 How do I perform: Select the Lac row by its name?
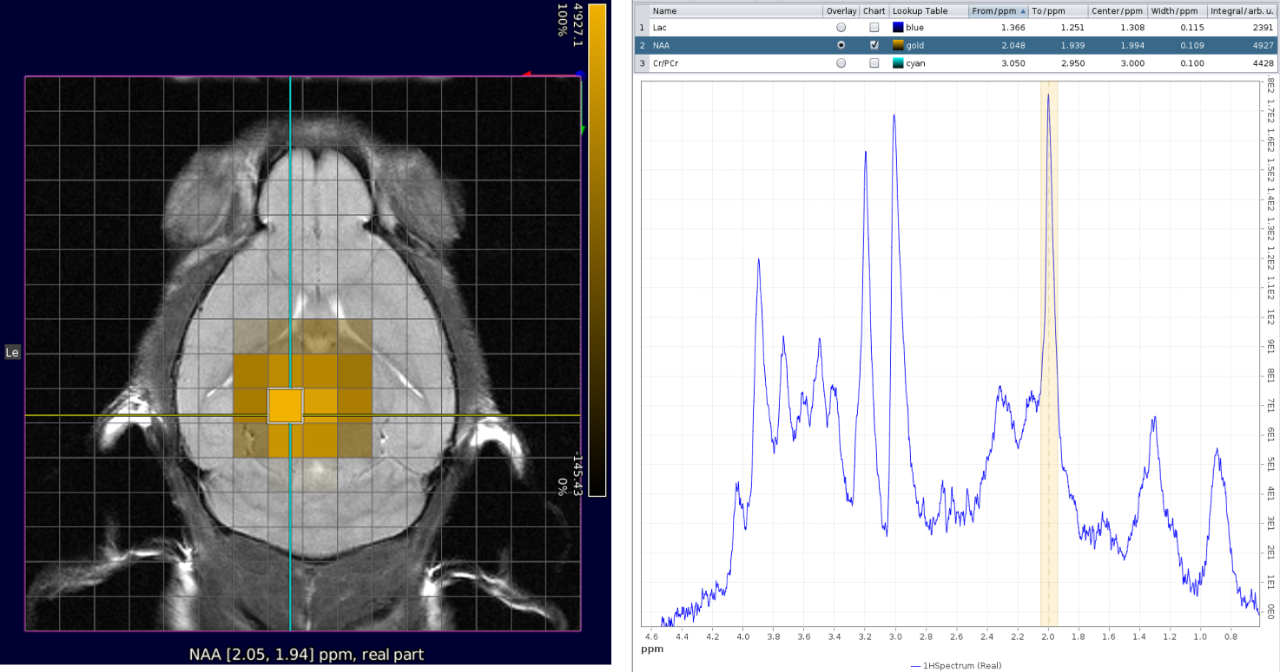(x=661, y=28)
